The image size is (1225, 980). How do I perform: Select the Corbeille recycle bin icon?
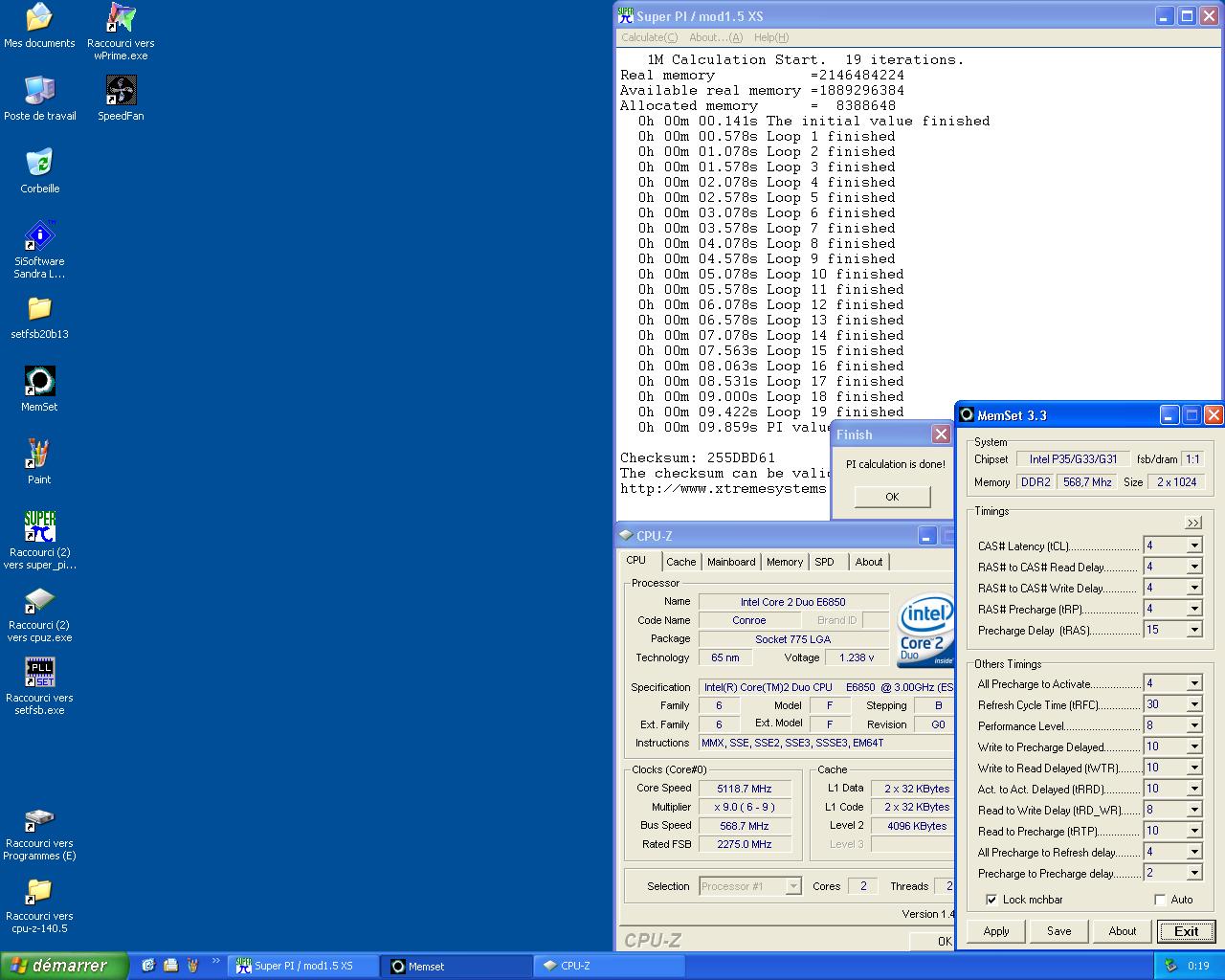[x=39, y=163]
